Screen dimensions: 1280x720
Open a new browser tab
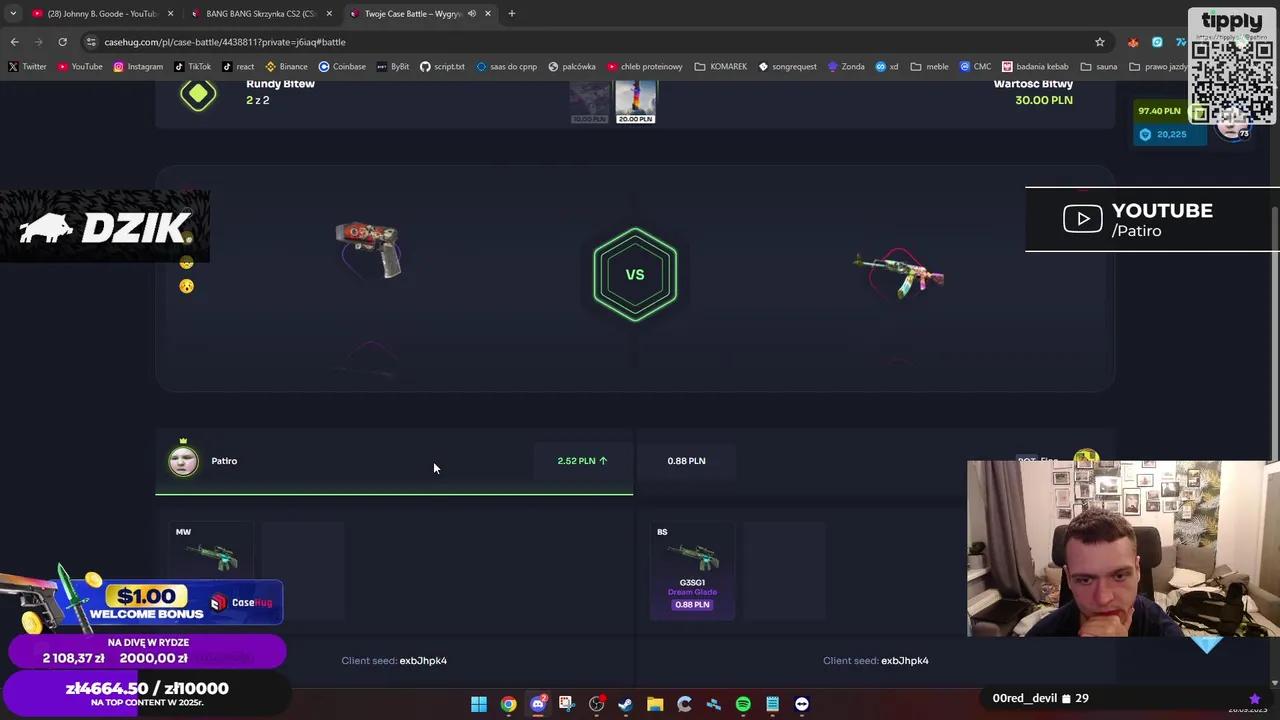(x=511, y=14)
